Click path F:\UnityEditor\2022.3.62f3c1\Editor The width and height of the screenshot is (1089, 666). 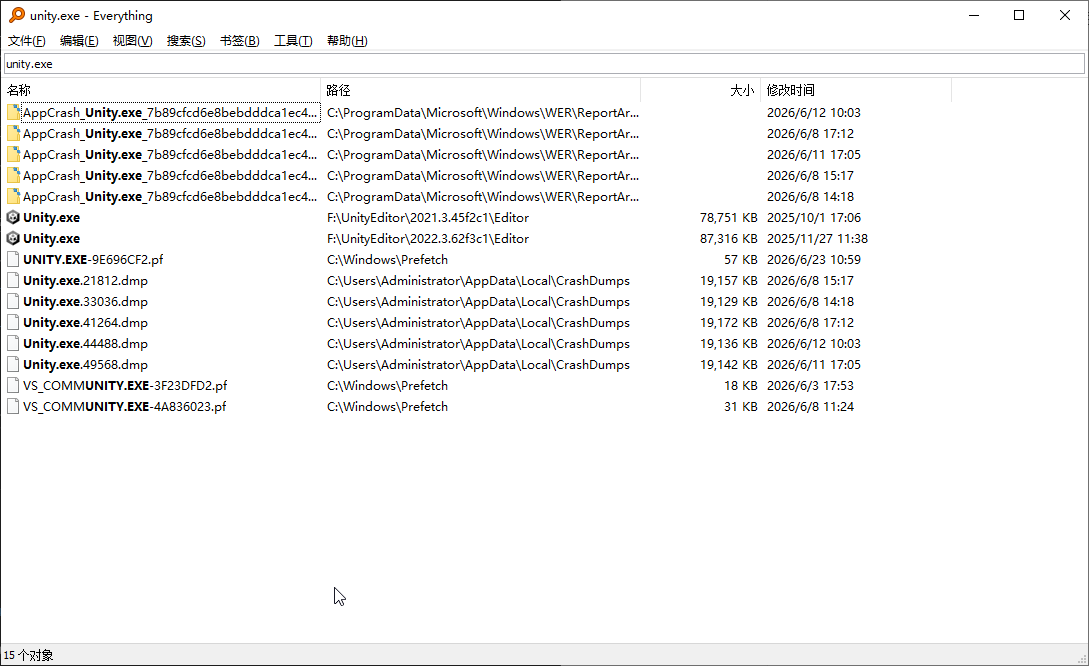coord(428,238)
